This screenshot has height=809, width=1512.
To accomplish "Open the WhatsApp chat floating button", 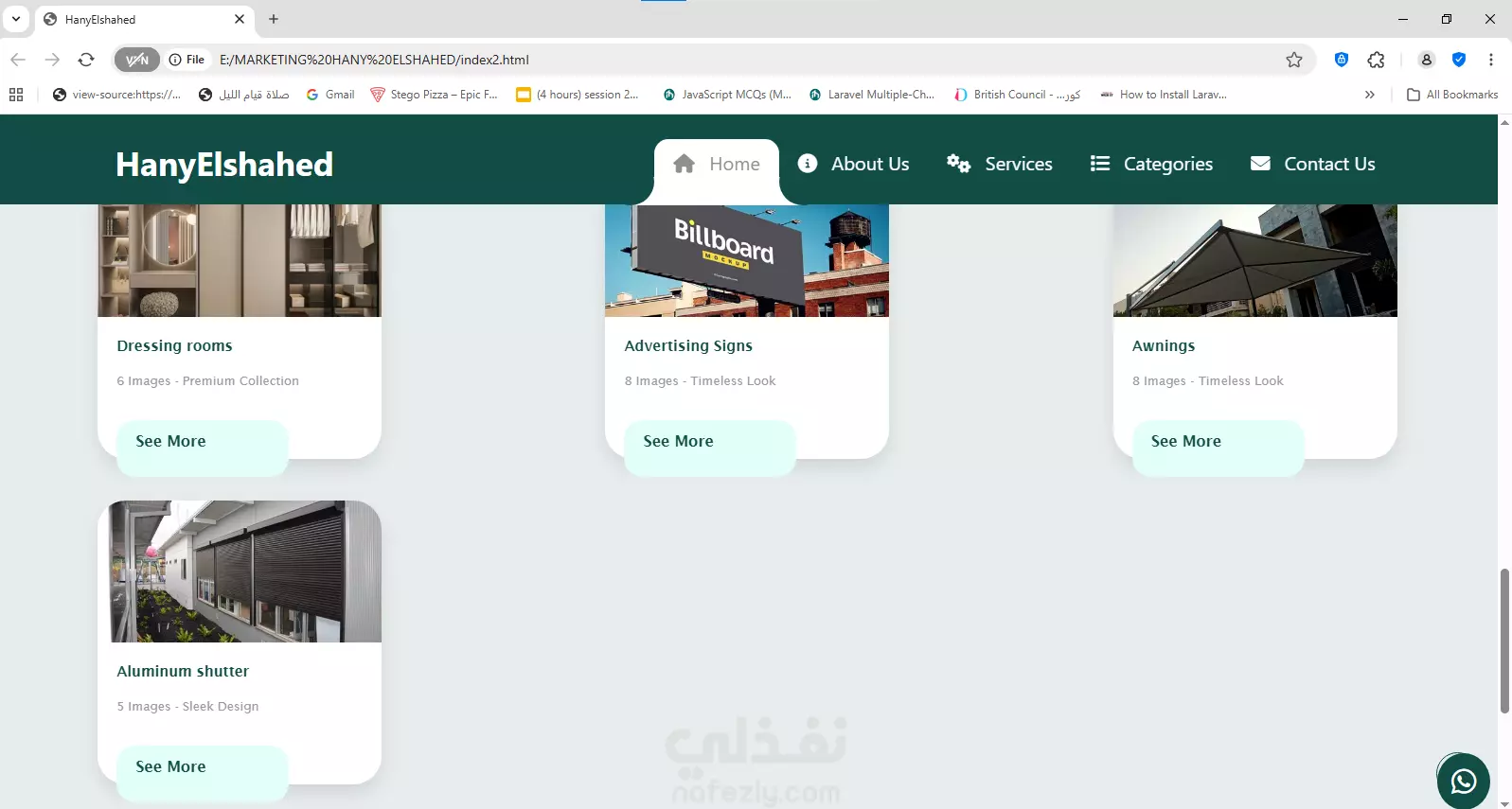I will (x=1463, y=781).
